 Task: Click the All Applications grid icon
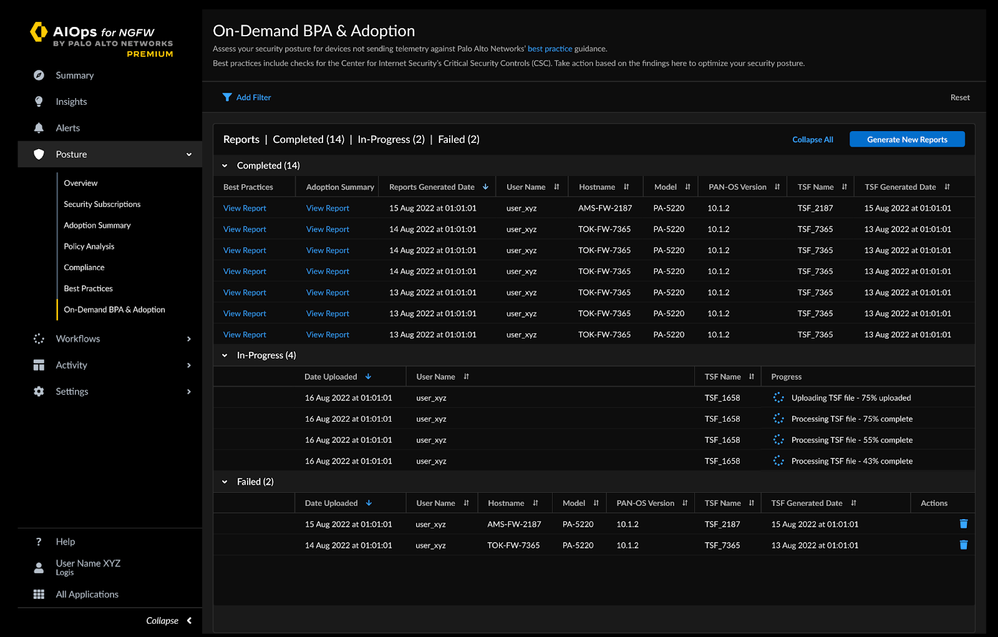pos(39,594)
